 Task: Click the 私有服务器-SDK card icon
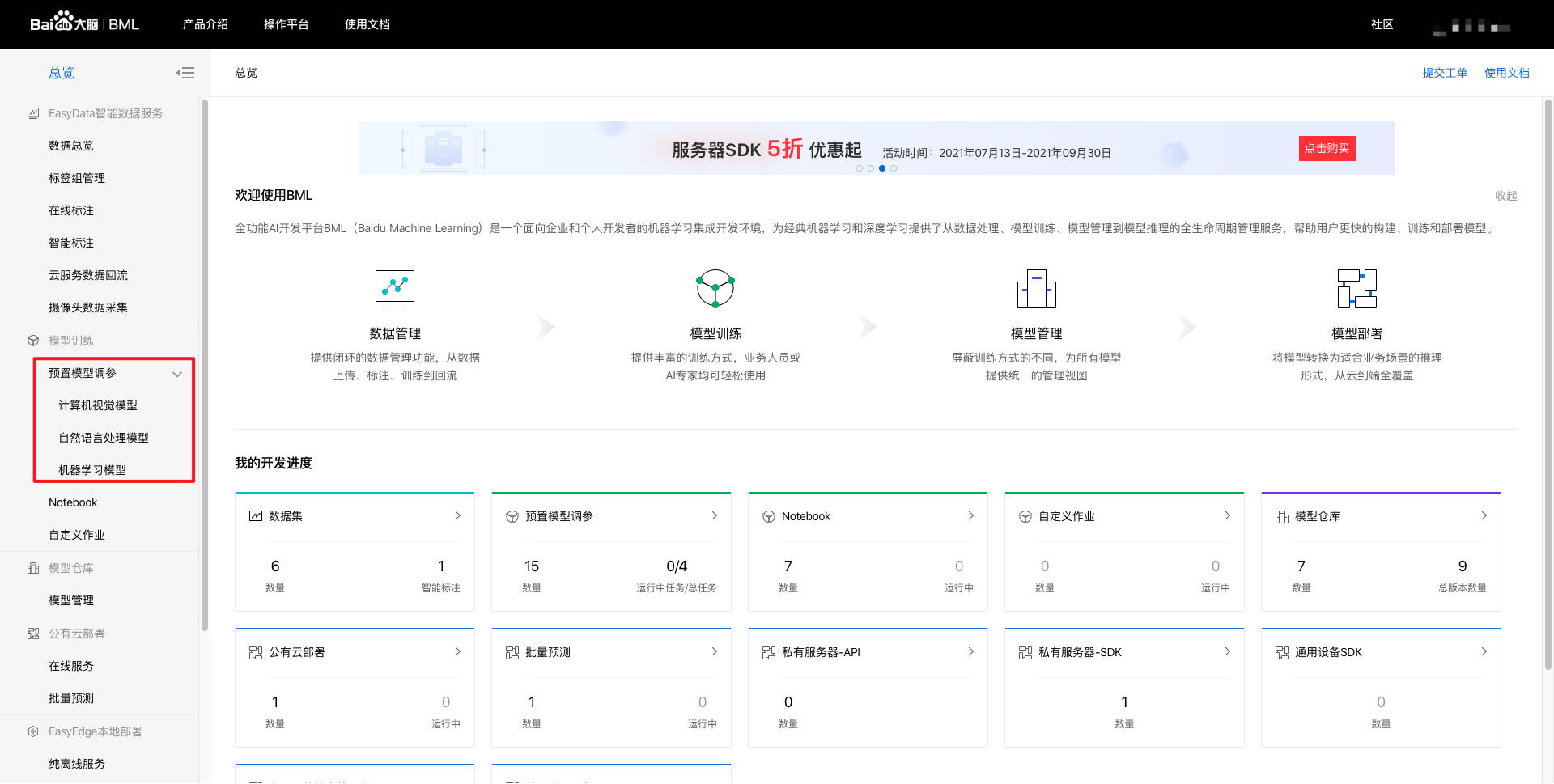point(1025,652)
